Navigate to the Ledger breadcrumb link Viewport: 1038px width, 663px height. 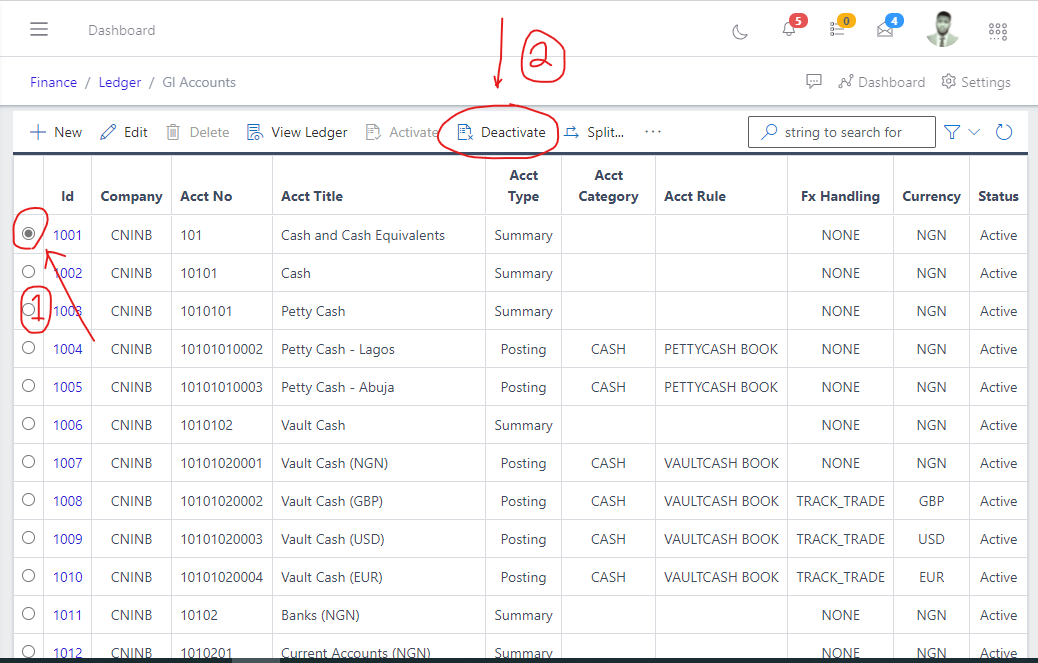(x=119, y=82)
